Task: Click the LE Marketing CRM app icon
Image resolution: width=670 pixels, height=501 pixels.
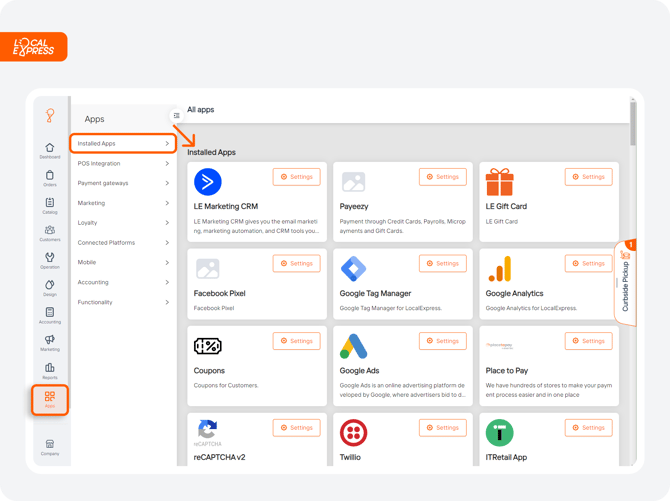Action: (208, 182)
